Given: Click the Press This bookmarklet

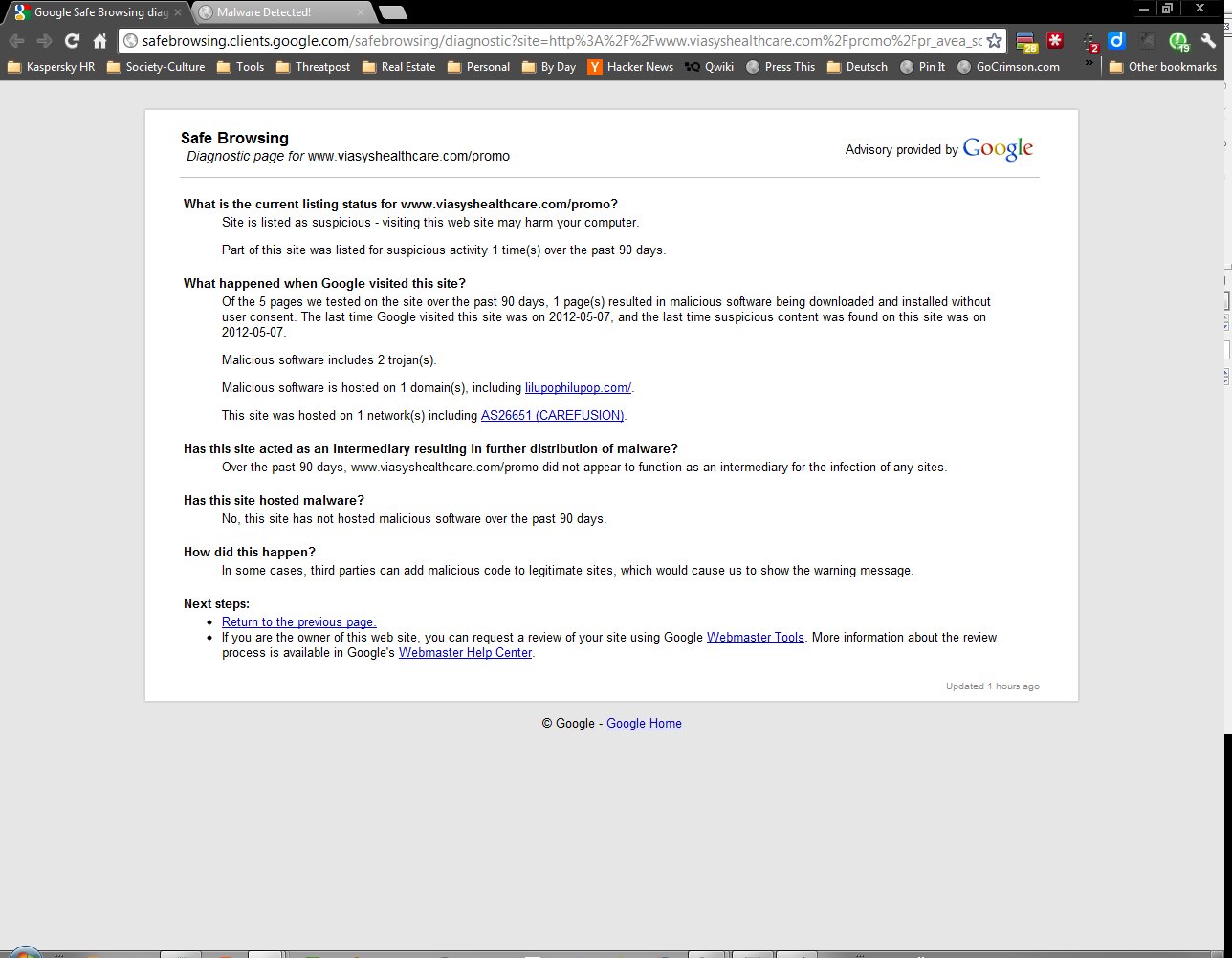Looking at the screenshot, I should point(781,67).
